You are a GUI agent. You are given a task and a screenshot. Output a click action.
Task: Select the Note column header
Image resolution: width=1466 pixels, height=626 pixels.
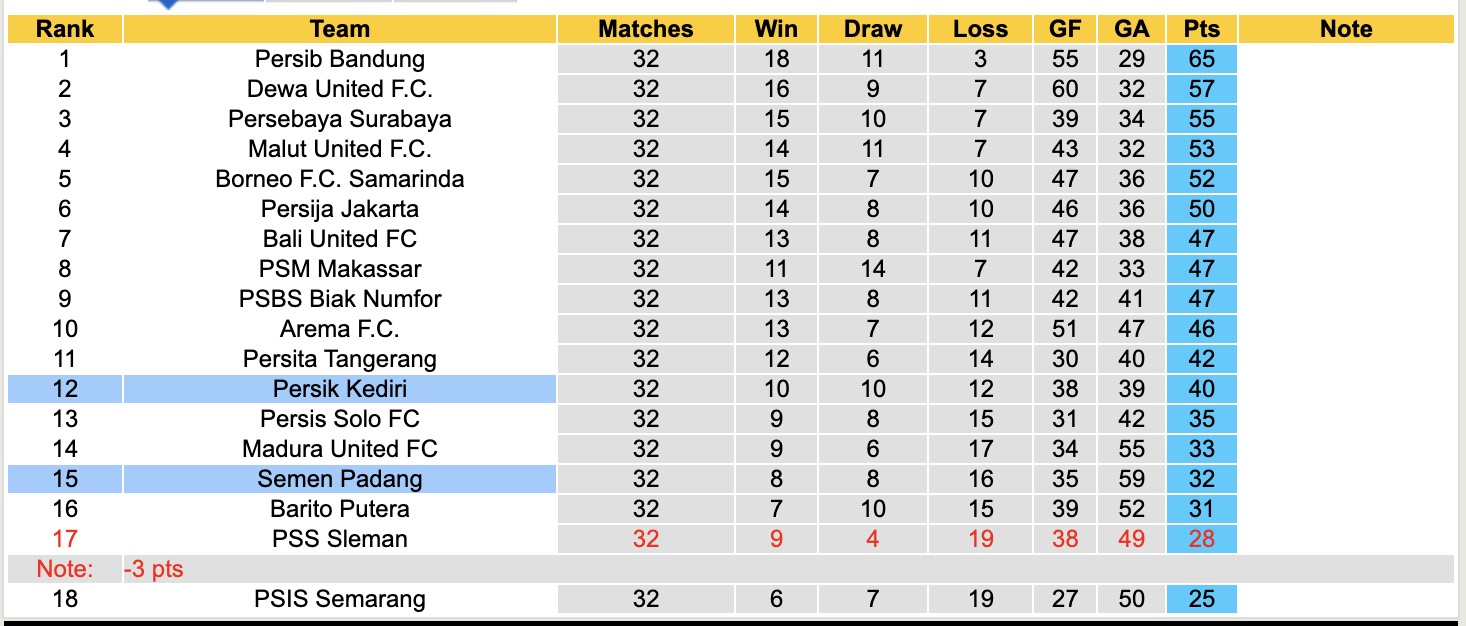(1346, 29)
